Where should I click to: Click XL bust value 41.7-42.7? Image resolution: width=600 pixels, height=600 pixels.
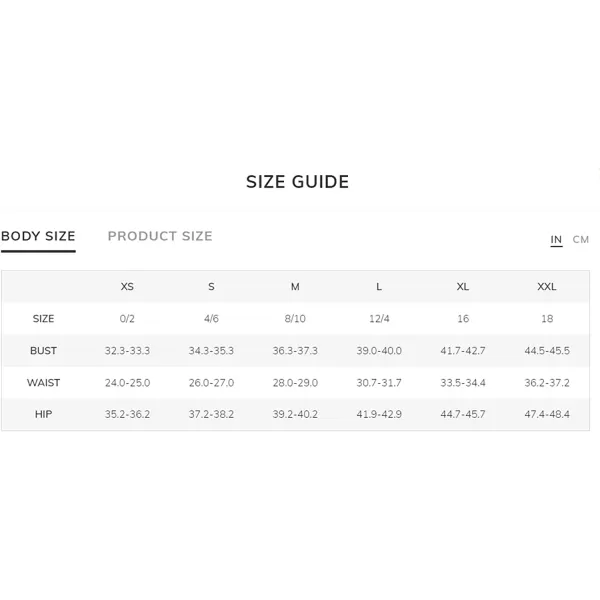click(463, 351)
